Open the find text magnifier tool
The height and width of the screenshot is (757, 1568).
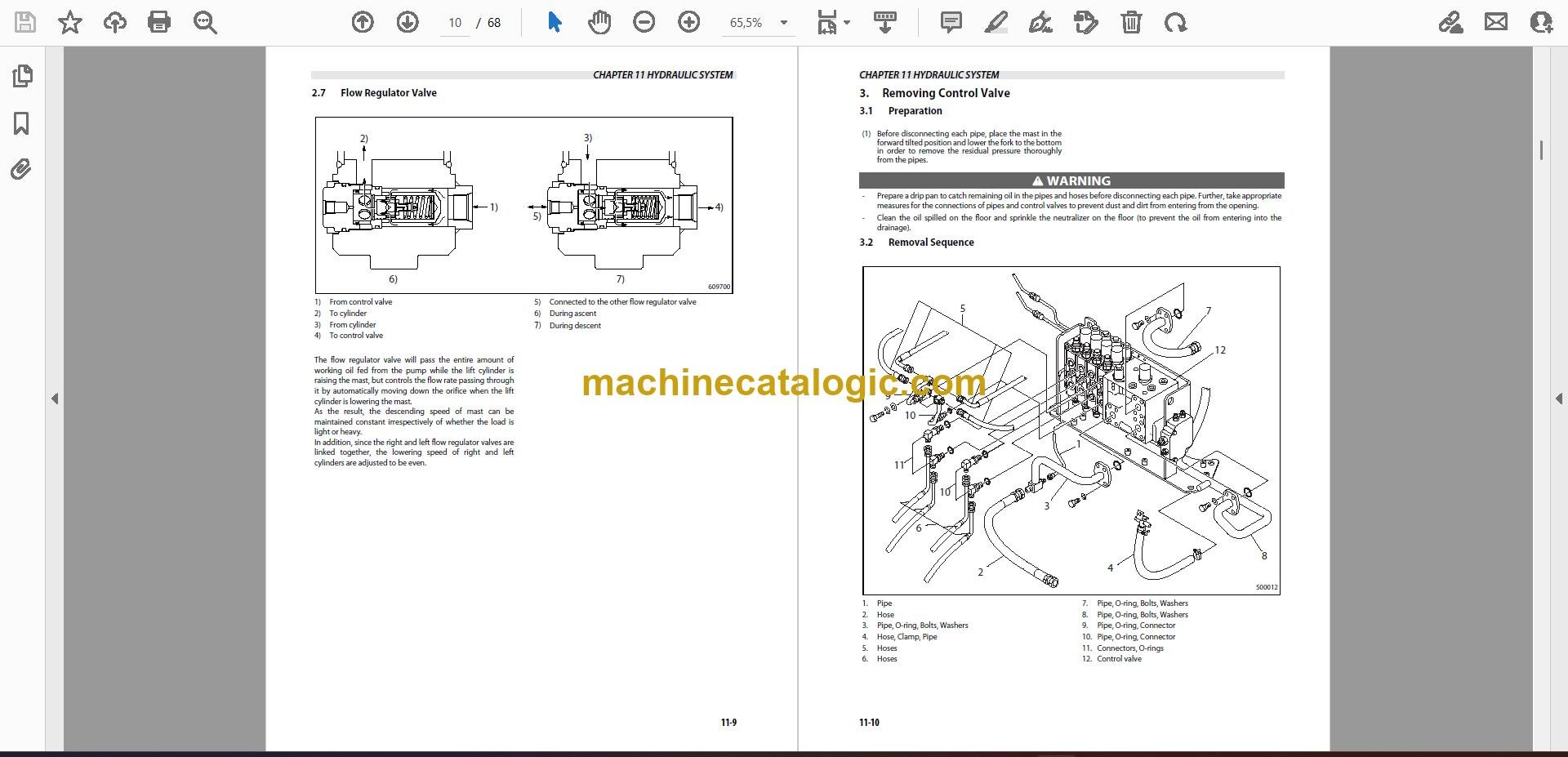[205, 23]
